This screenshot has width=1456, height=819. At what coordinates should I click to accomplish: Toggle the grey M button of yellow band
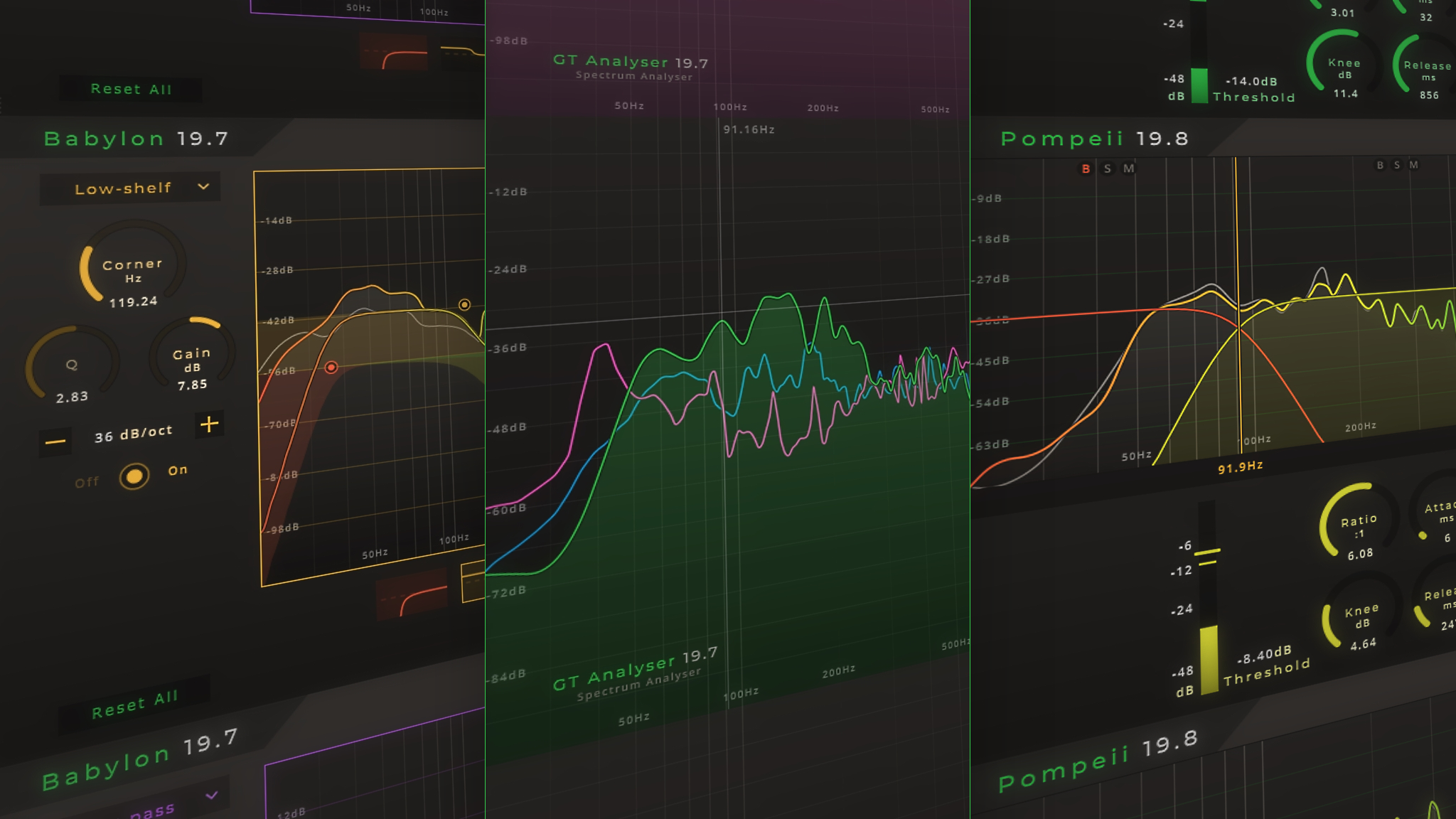1413,165
